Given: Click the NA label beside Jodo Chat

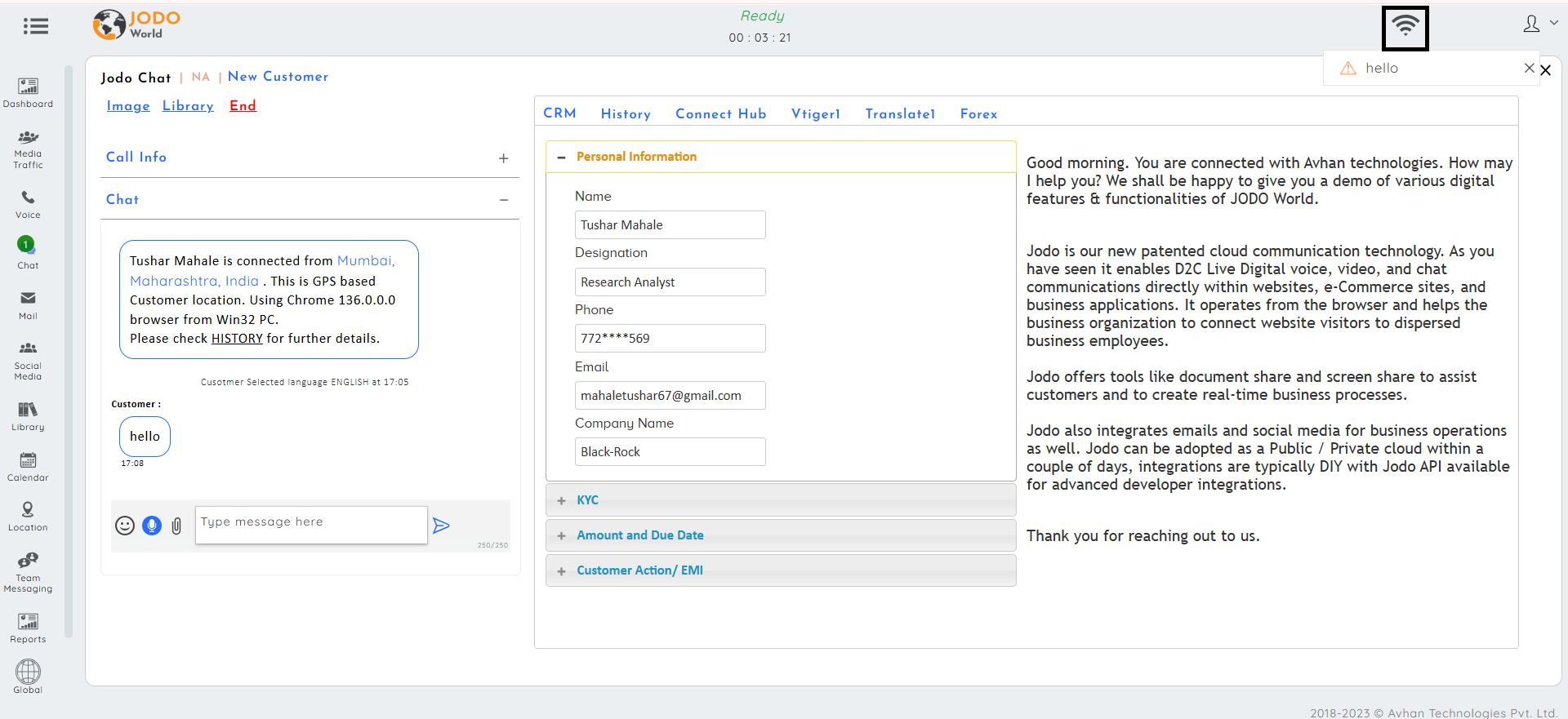Looking at the screenshot, I should tap(201, 77).
